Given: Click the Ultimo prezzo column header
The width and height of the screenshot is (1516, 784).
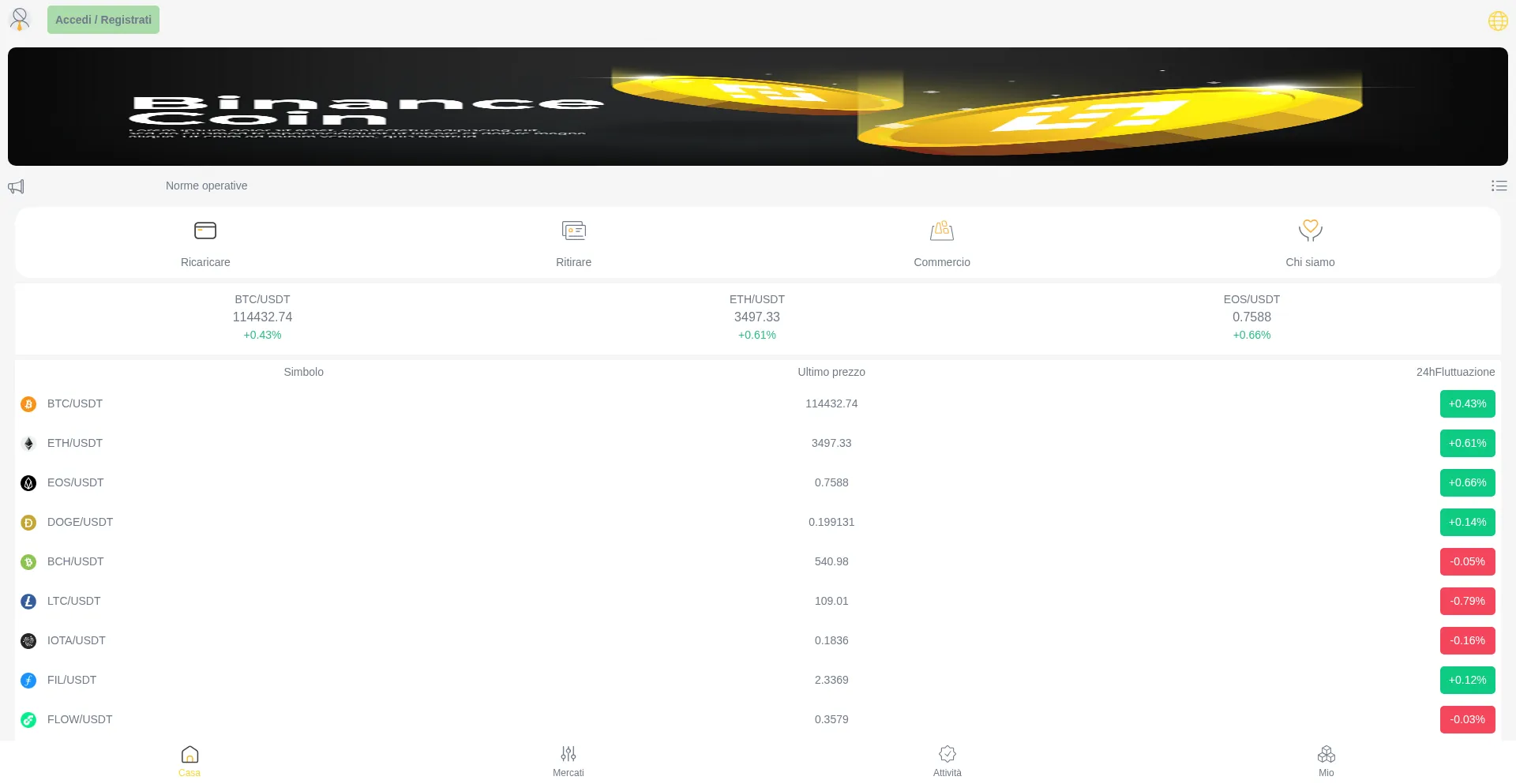Looking at the screenshot, I should click(x=831, y=372).
